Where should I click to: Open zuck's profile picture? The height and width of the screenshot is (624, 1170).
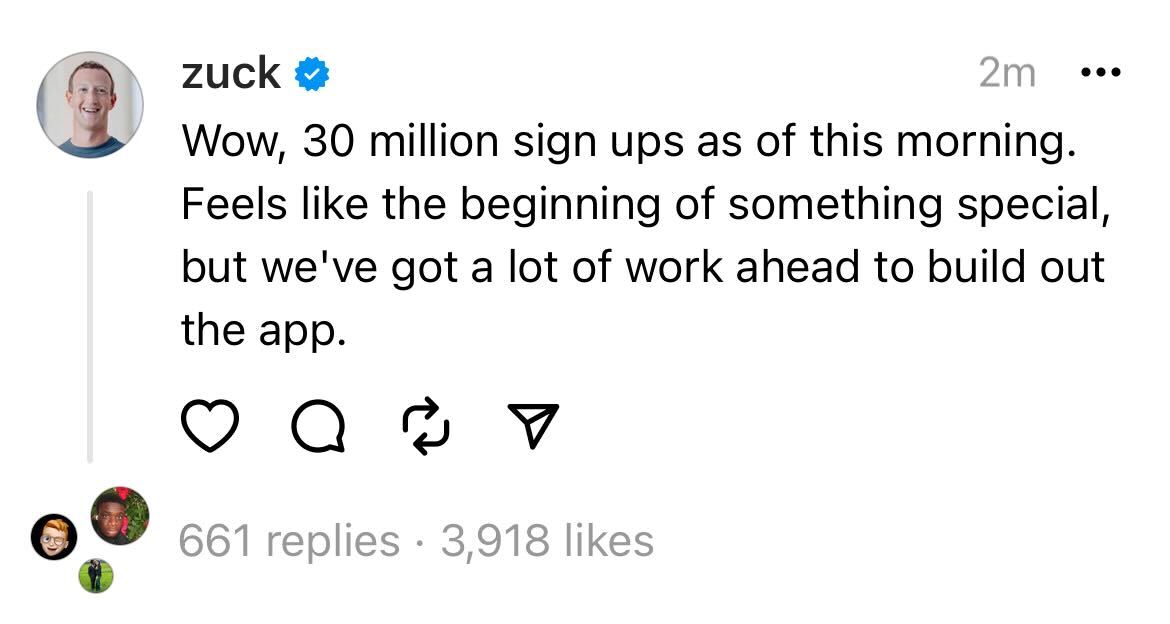tap(90, 104)
